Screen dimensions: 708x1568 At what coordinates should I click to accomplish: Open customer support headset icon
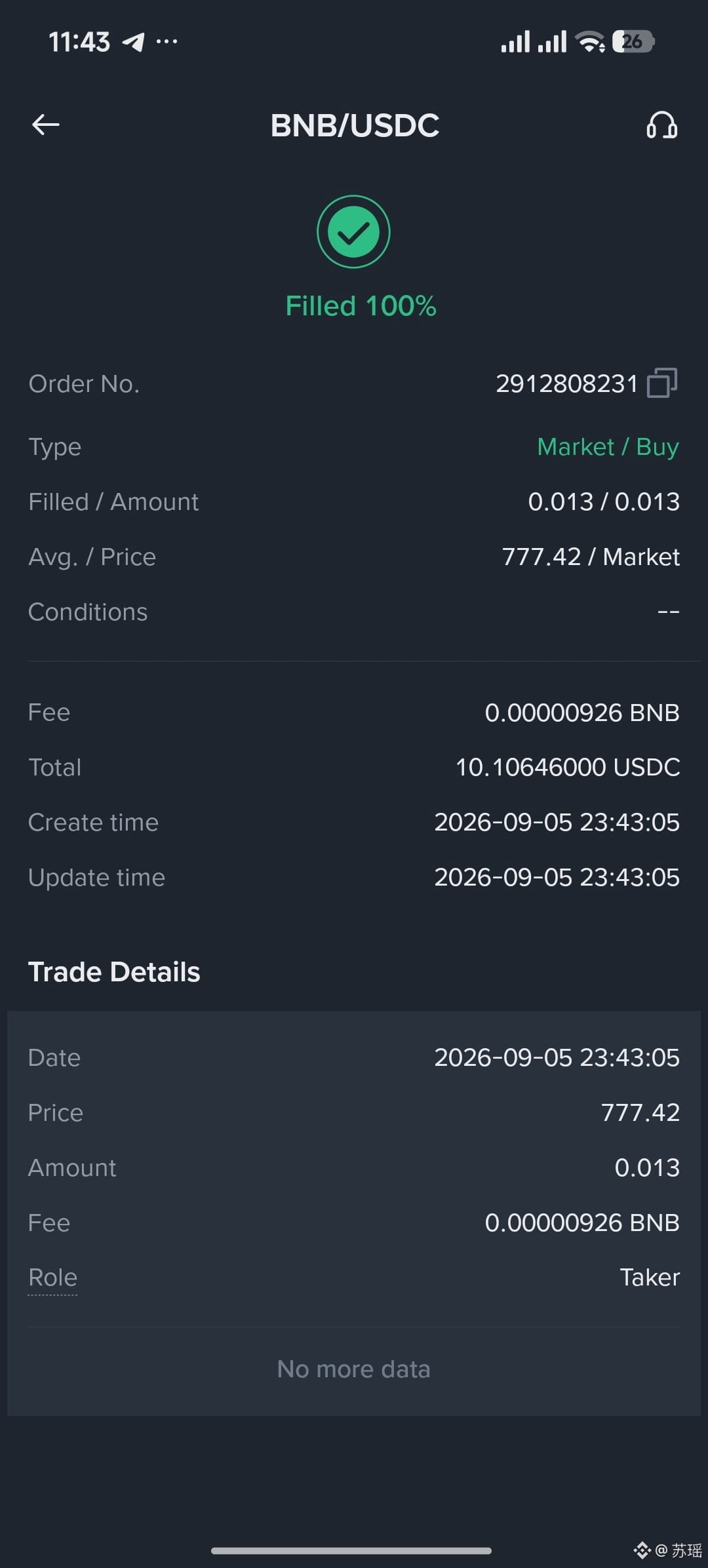(661, 125)
